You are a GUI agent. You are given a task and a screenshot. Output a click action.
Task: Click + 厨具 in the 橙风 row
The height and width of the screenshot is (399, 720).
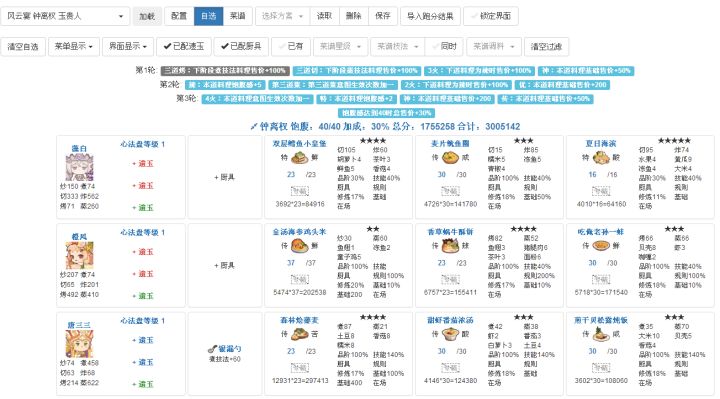click(x=225, y=265)
